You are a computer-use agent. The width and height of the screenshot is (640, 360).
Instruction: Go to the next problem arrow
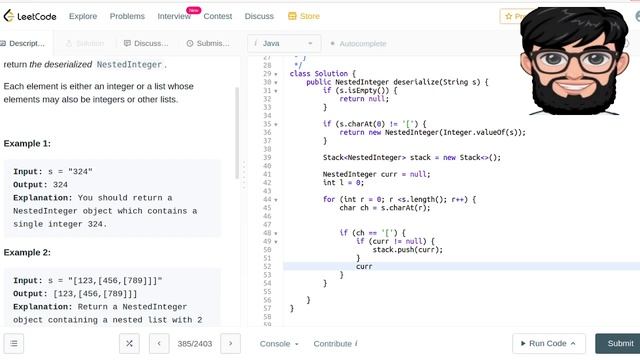coord(230,344)
